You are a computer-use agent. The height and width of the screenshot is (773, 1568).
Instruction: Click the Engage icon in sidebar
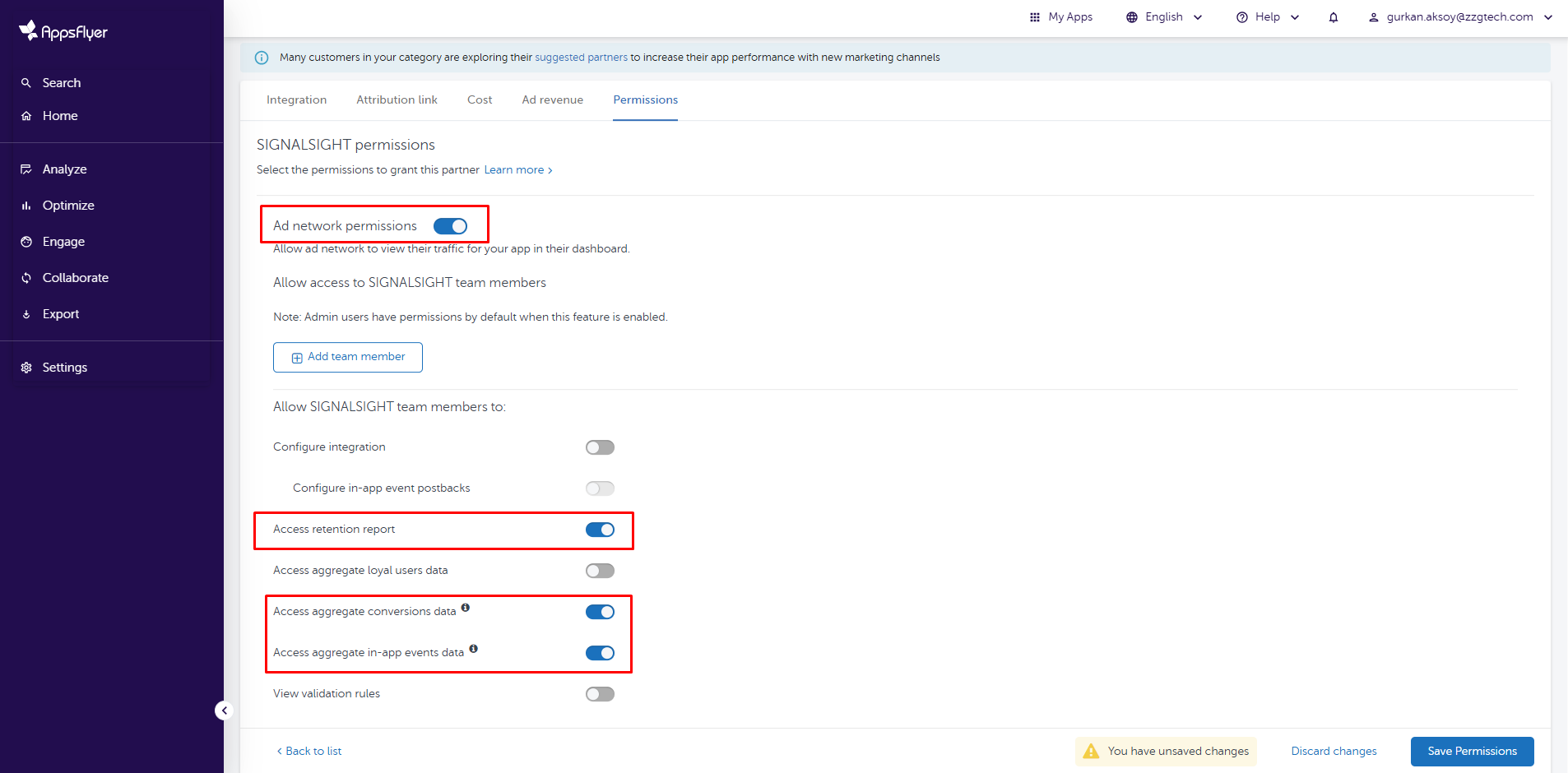click(26, 242)
